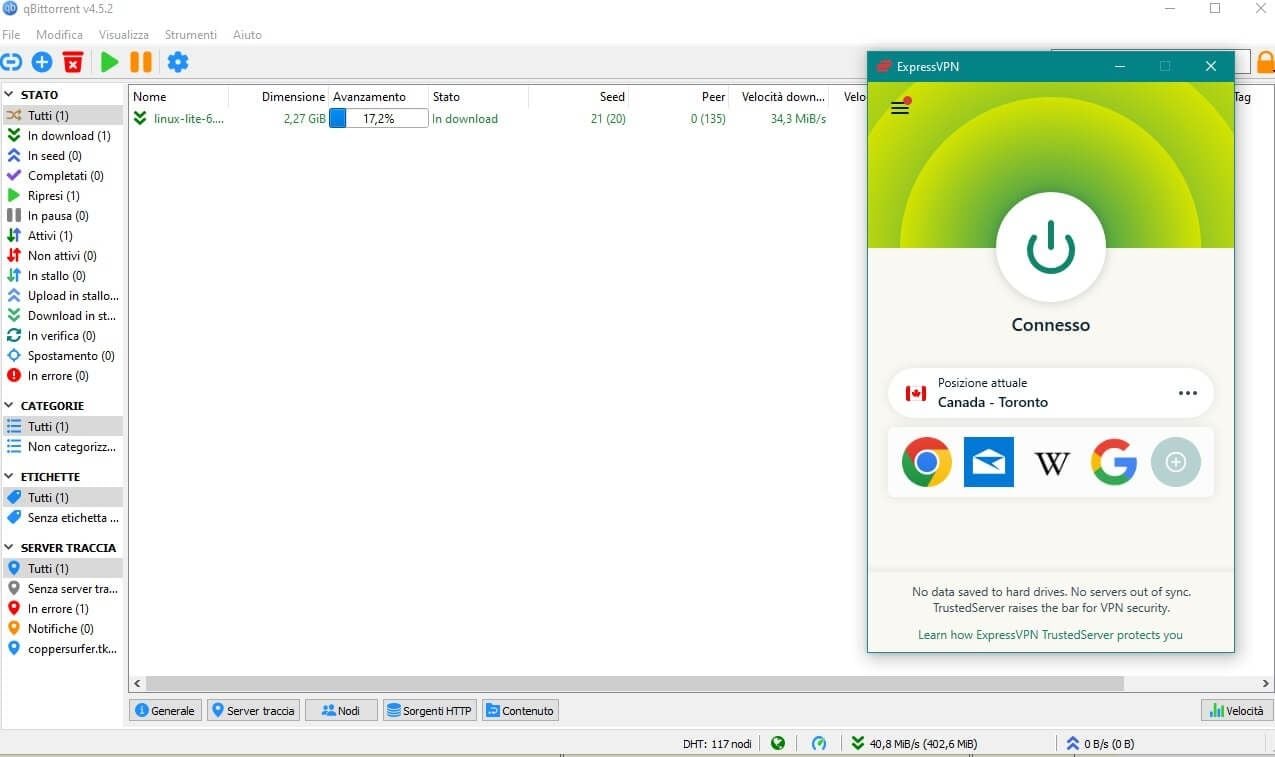
Task: Toggle the ExpressVPN power button
Action: tap(1051, 247)
